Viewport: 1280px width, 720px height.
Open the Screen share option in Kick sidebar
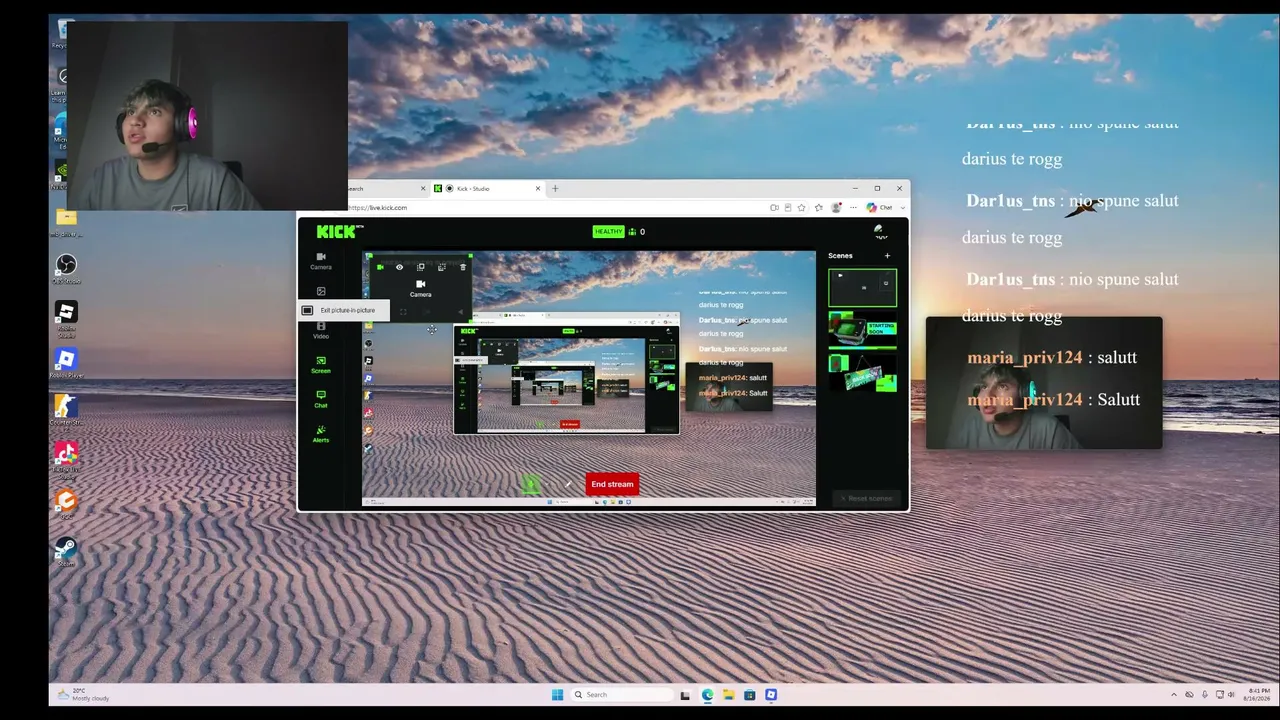point(321,364)
